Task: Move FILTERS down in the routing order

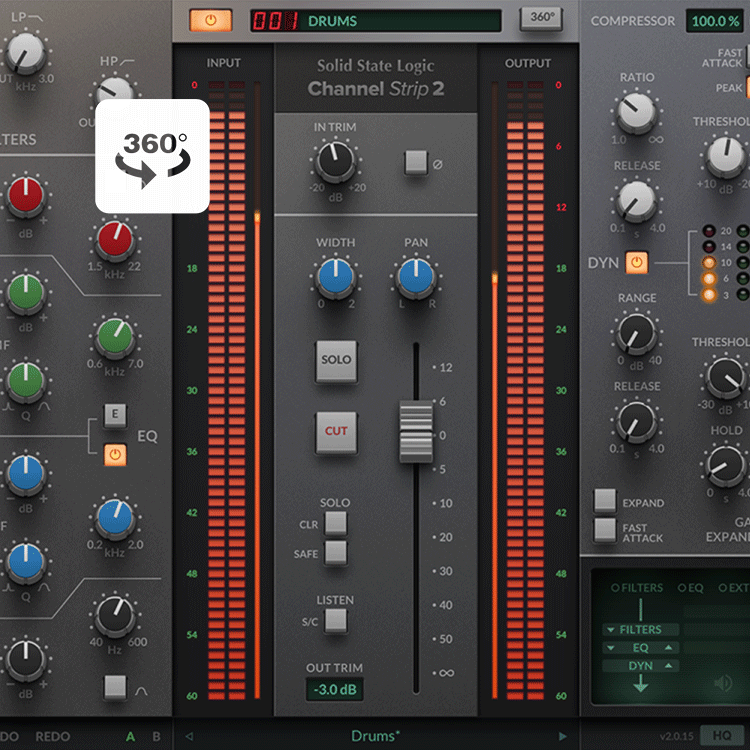Action: [x=611, y=629]
